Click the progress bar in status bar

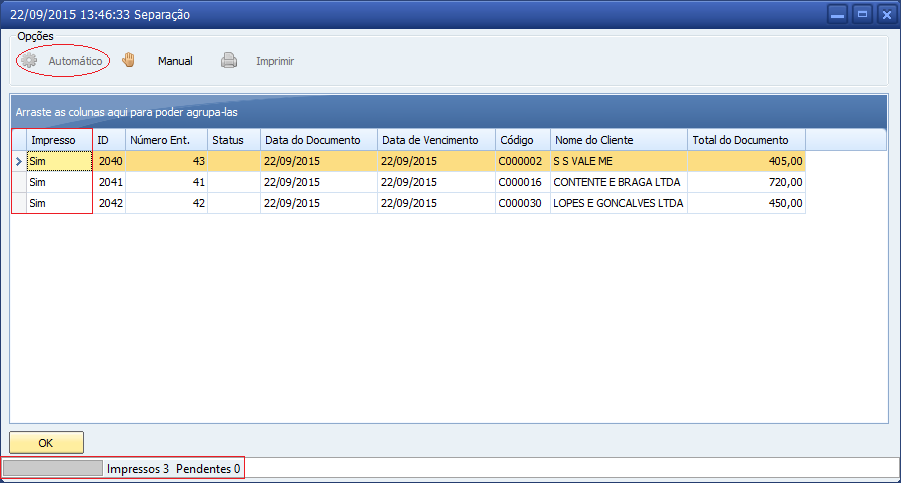(x=53, y=468)
